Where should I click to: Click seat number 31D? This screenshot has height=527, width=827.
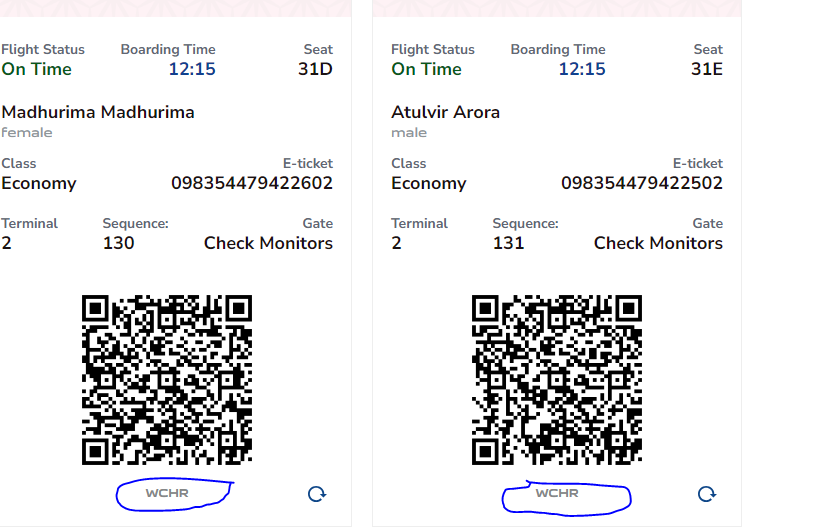click(315, 69)
